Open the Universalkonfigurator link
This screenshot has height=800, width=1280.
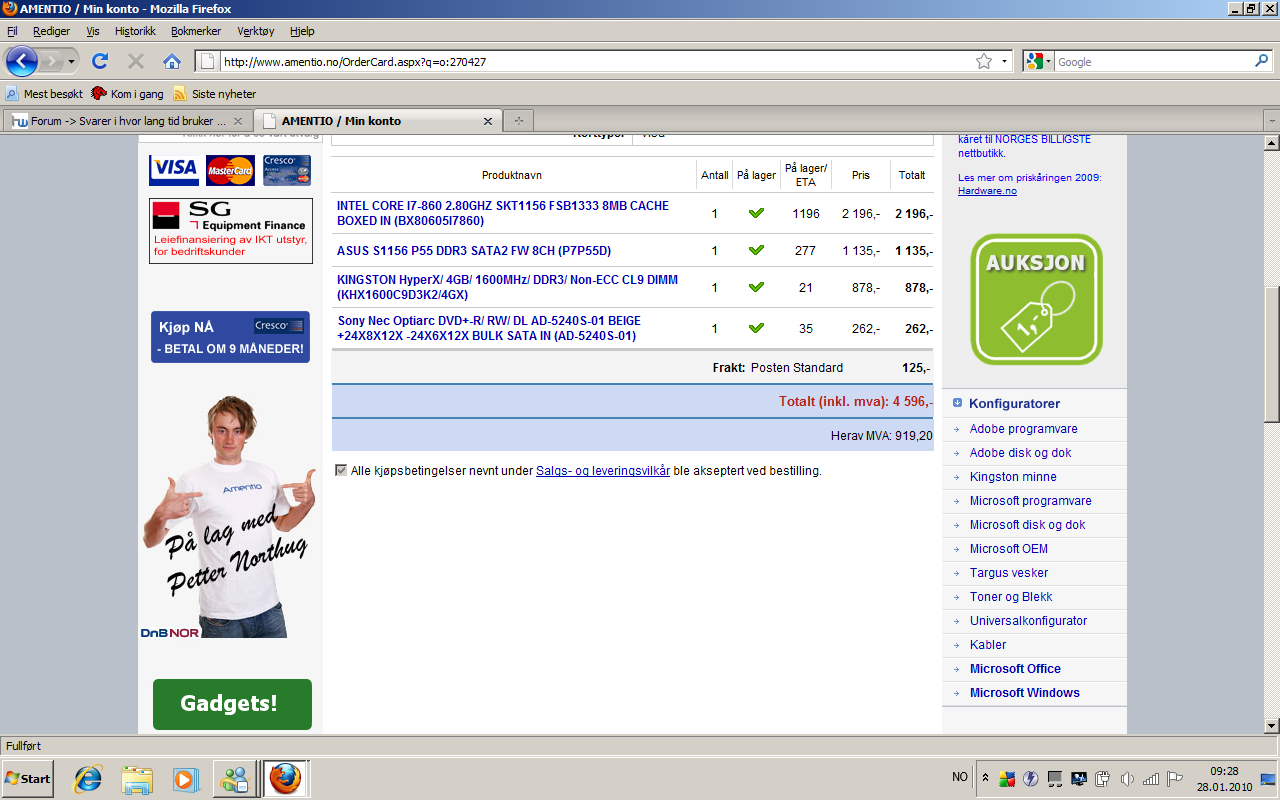(x=1028, y=621)
